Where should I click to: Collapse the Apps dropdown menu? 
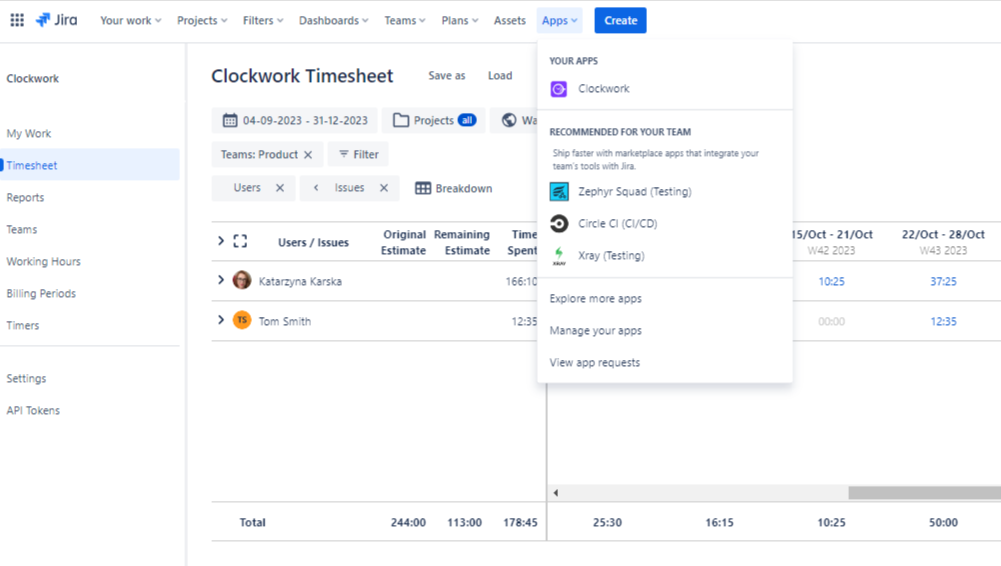pyautogui.click(x=559, y=20)
